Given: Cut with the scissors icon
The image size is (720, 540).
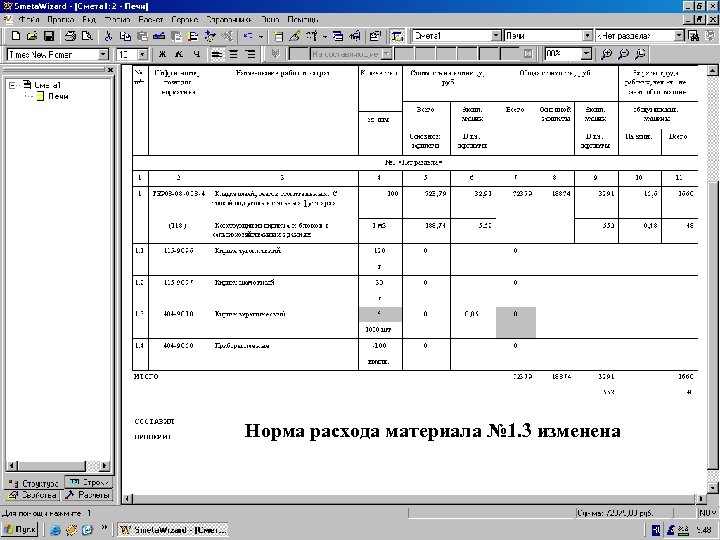Looking at the screenshot, I should click(x=108, y=36).
